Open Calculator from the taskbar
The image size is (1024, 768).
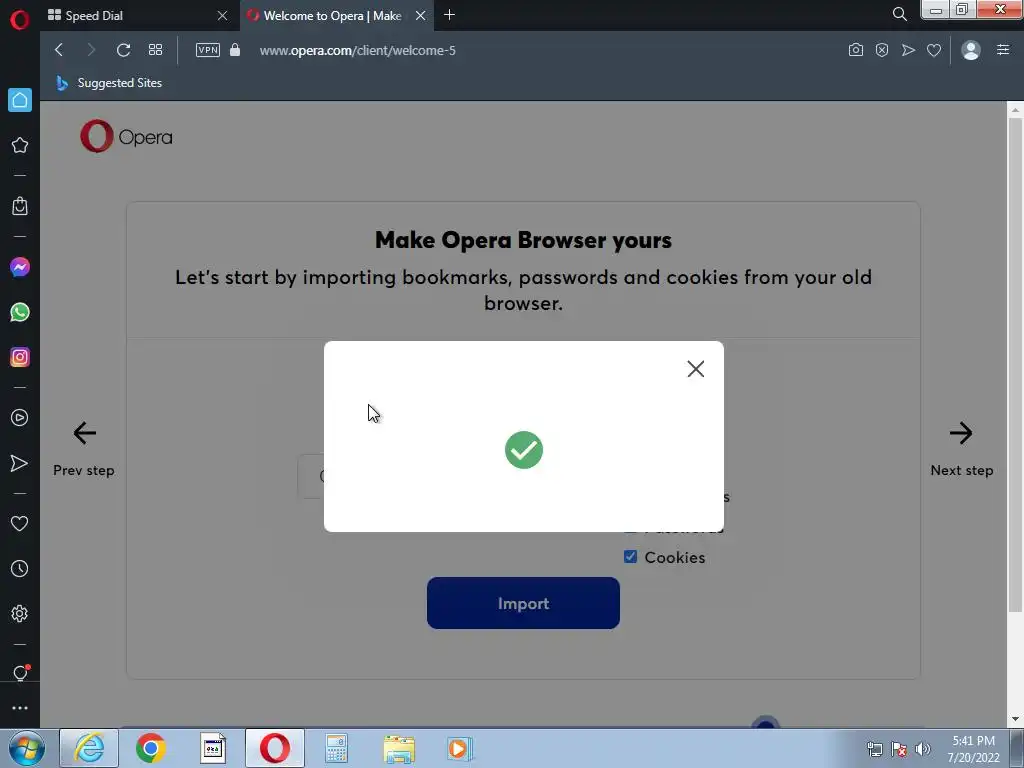tap(337, 748)
